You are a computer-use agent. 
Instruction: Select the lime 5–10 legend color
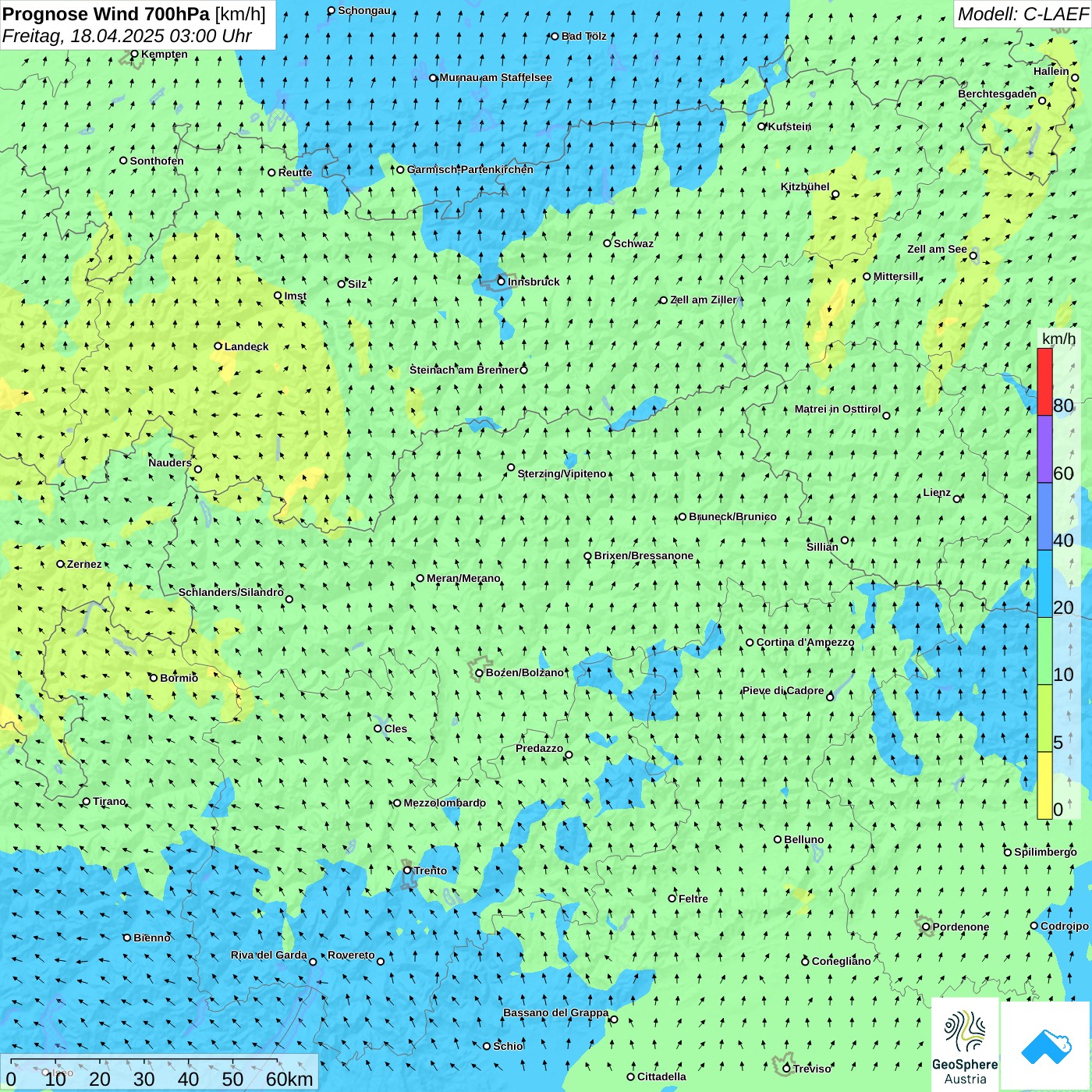[1044, 718]
